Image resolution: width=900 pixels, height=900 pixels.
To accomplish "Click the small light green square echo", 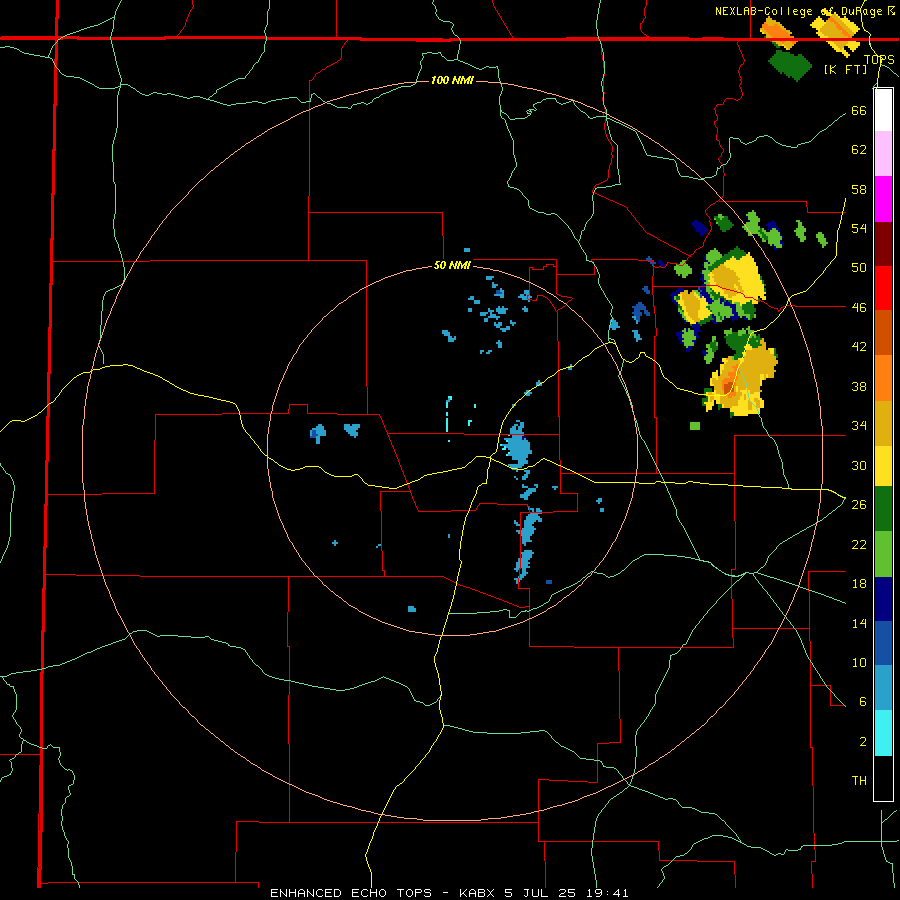I will point(695,426).
